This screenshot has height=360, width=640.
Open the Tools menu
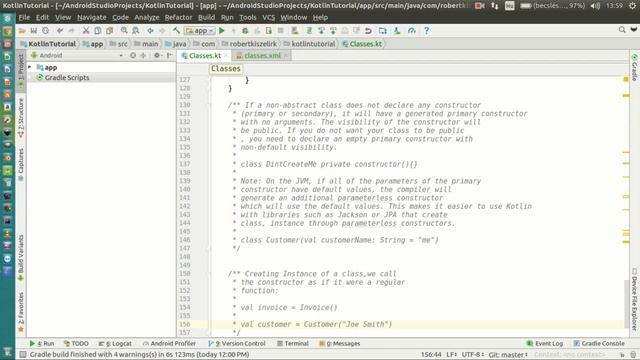(247, 18)
